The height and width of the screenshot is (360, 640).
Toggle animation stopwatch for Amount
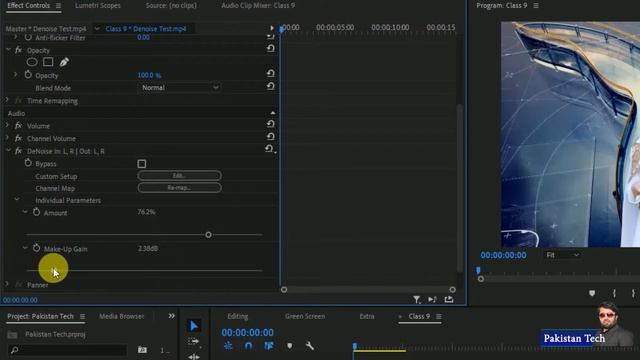click(x=36, y=212)
